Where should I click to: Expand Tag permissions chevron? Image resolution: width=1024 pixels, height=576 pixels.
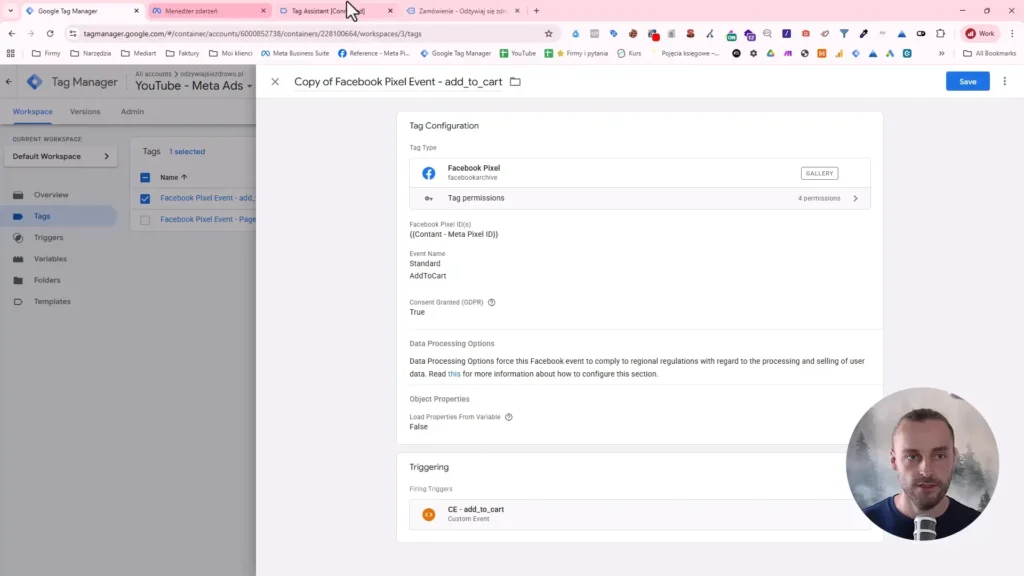click(x=855, y=199)
